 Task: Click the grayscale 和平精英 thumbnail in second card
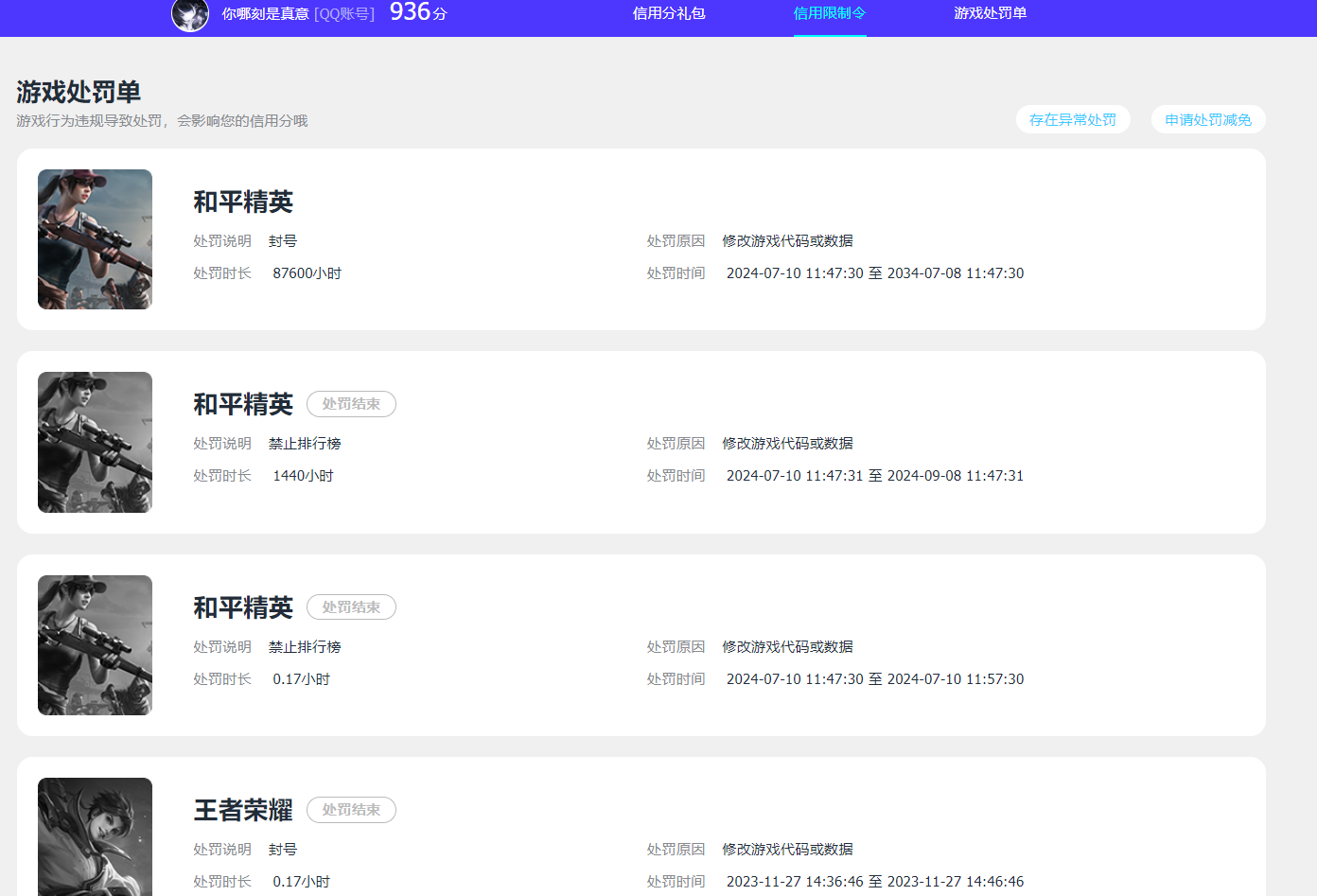95,442
